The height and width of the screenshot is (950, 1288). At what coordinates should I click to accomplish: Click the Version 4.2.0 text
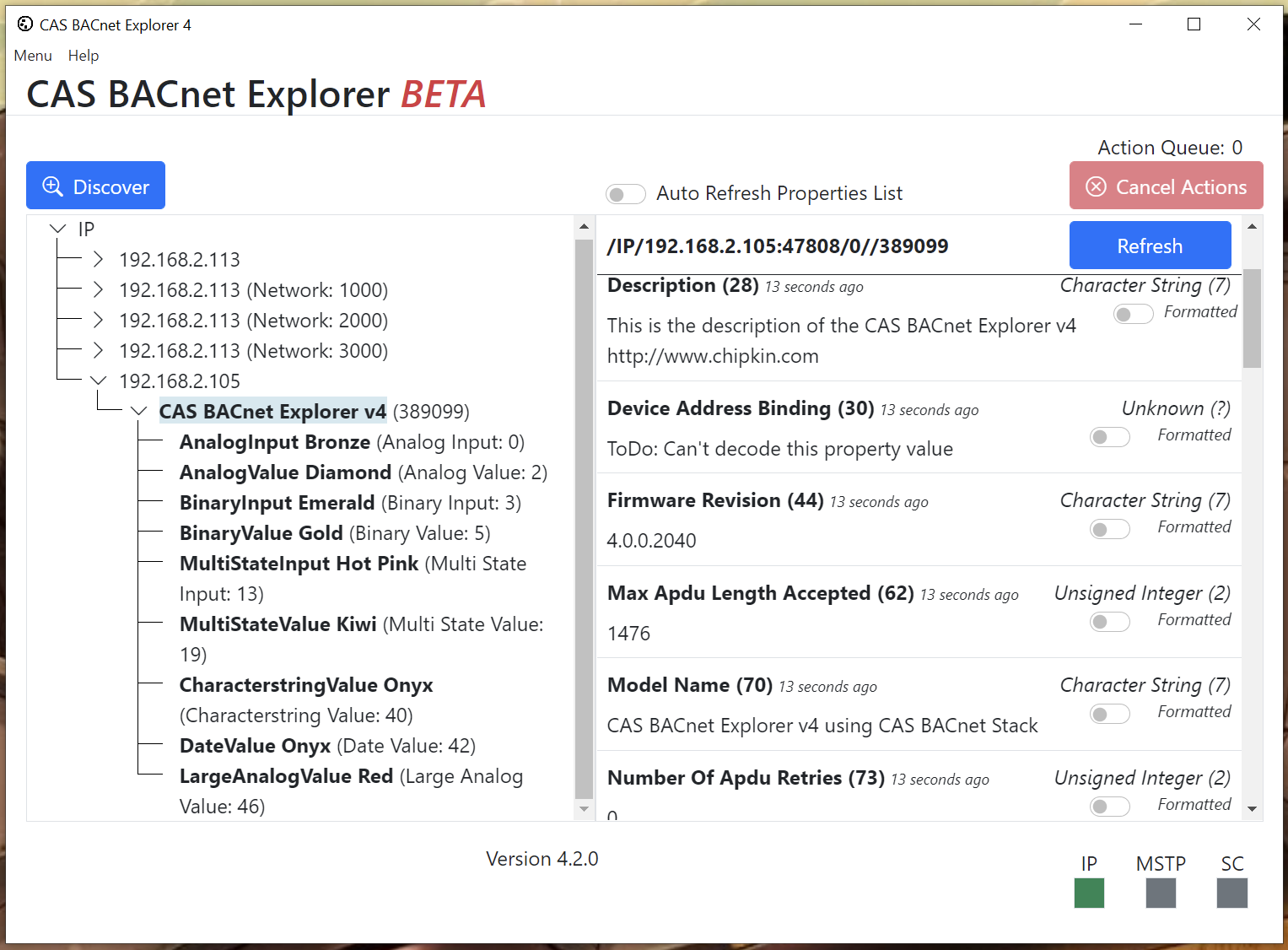(542, 859)
